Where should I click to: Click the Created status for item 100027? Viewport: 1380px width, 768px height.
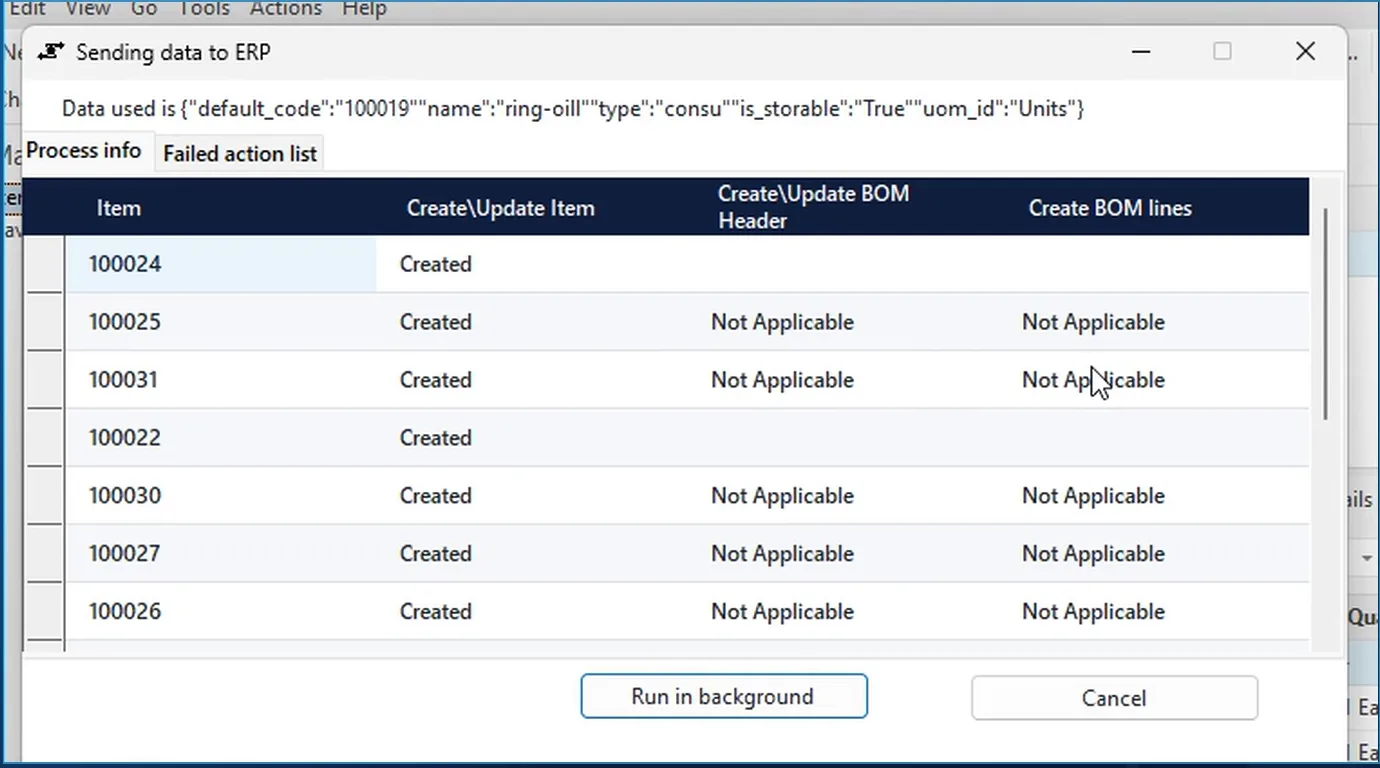[435, 554]
